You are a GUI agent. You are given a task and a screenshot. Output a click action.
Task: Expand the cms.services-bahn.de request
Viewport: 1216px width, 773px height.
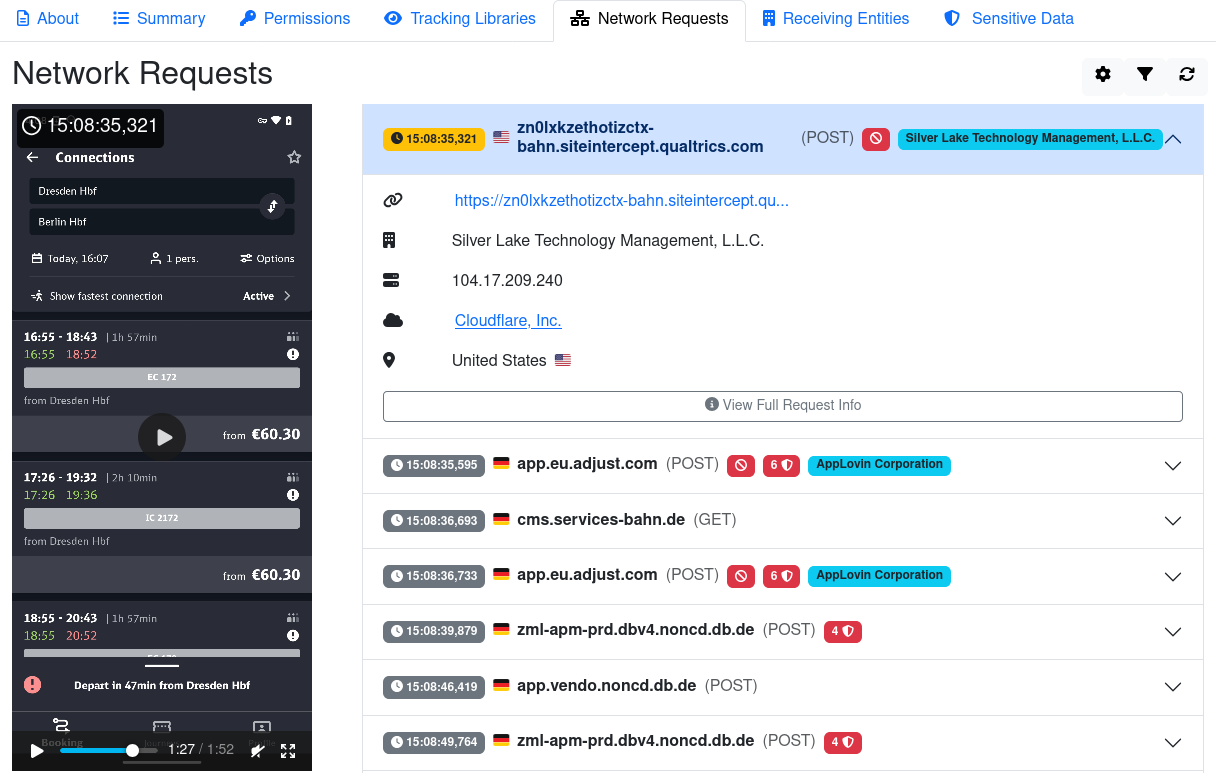[1173, 521]
